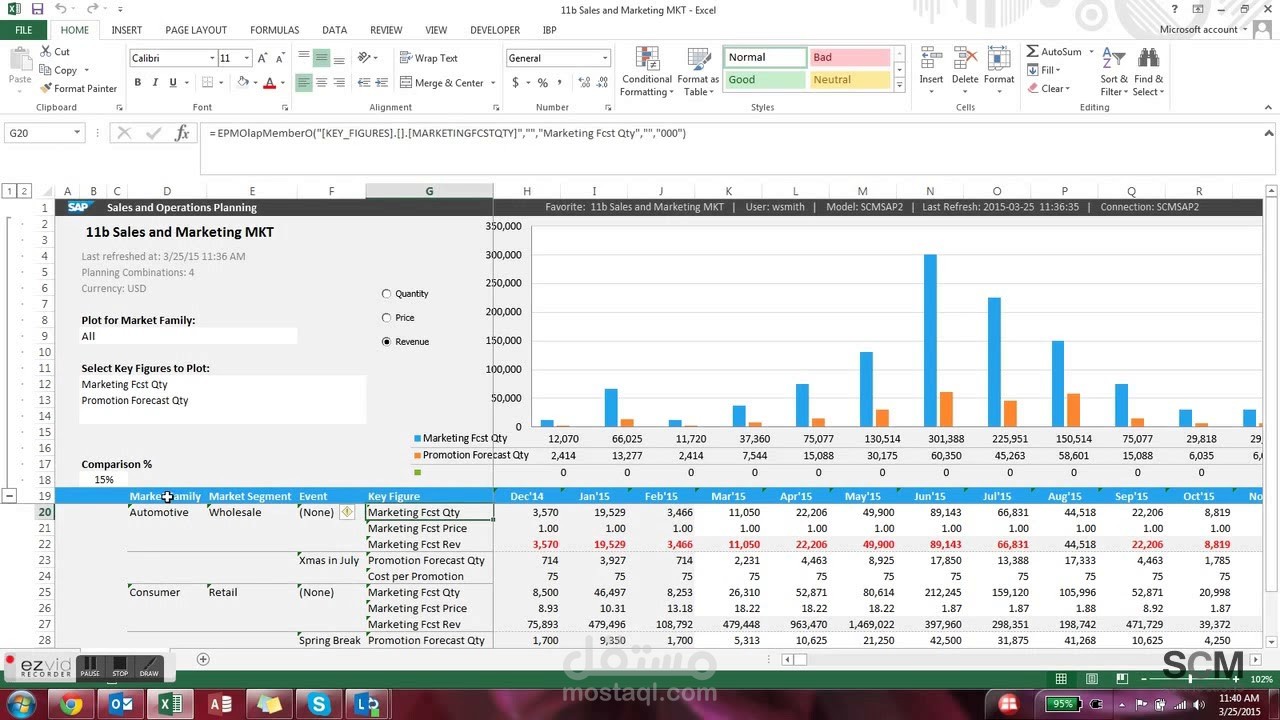Open Google Chrome from taskbar
The image size is (1280, 720).
[71, 705]
